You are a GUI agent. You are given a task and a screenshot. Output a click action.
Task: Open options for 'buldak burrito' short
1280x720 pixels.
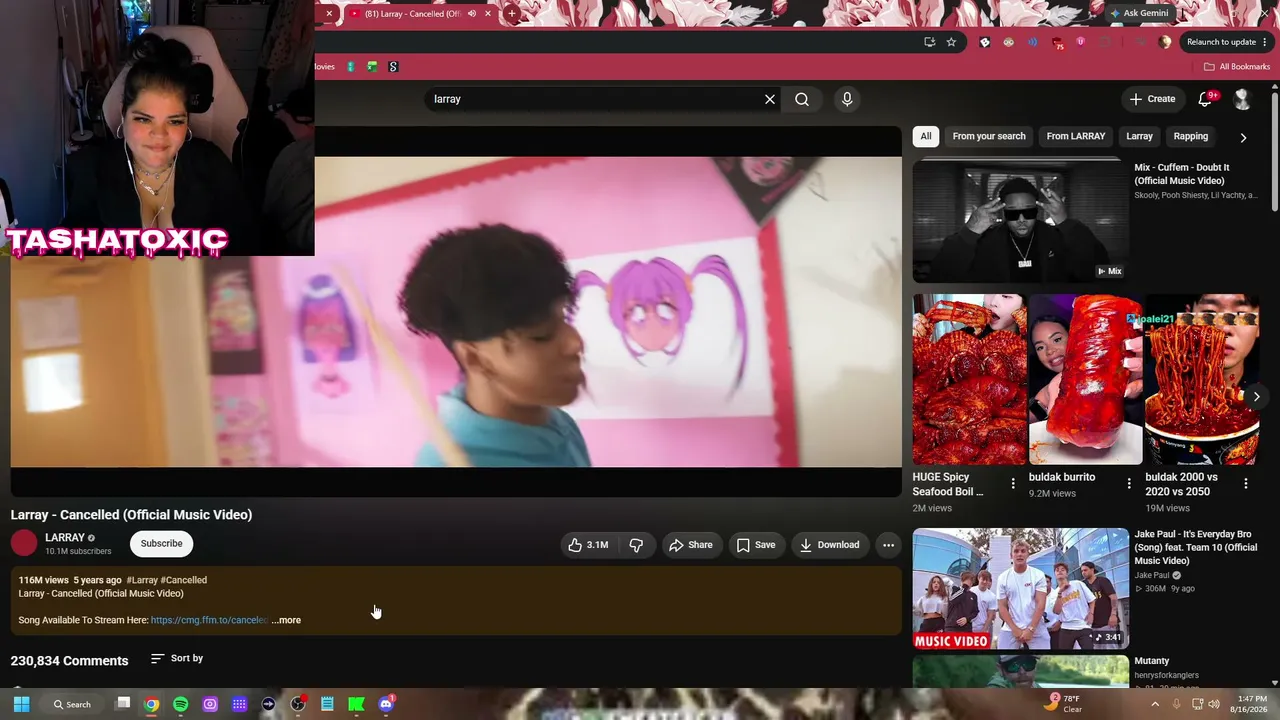tap(1129, 484)
